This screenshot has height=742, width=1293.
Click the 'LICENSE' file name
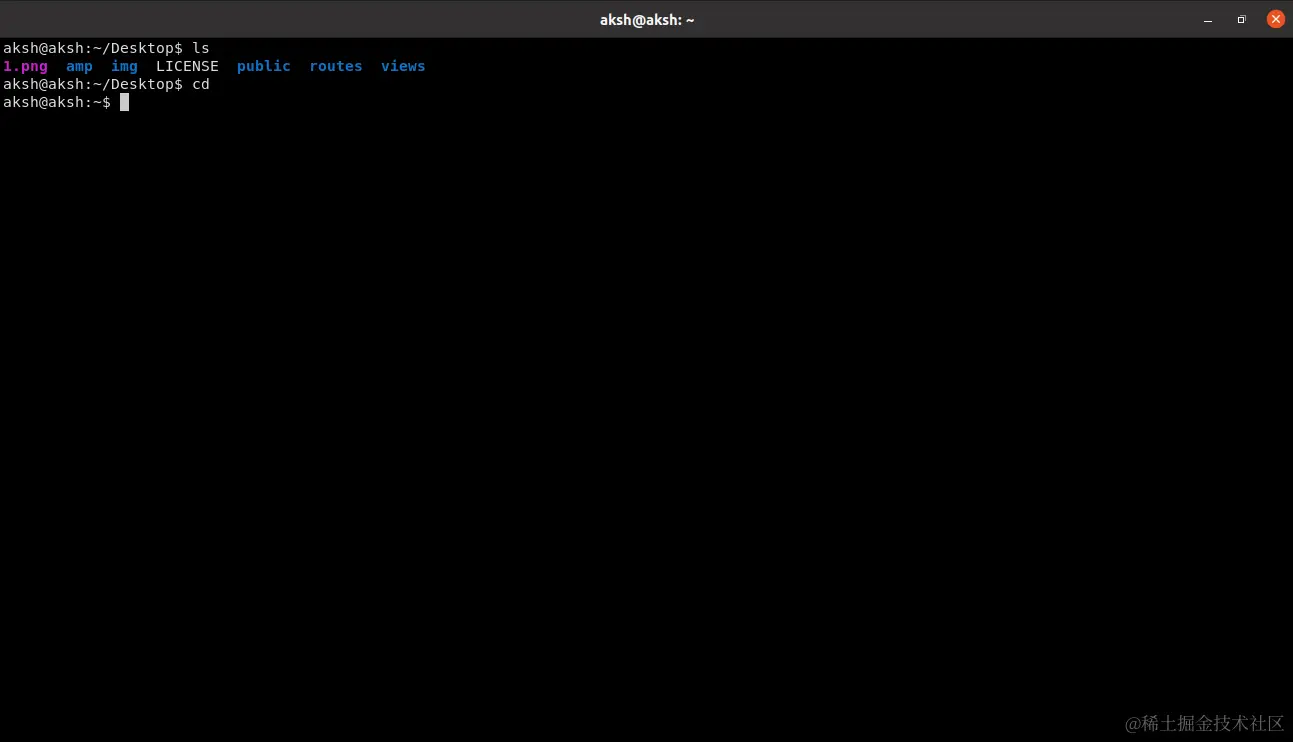click(x=187, y=66)
